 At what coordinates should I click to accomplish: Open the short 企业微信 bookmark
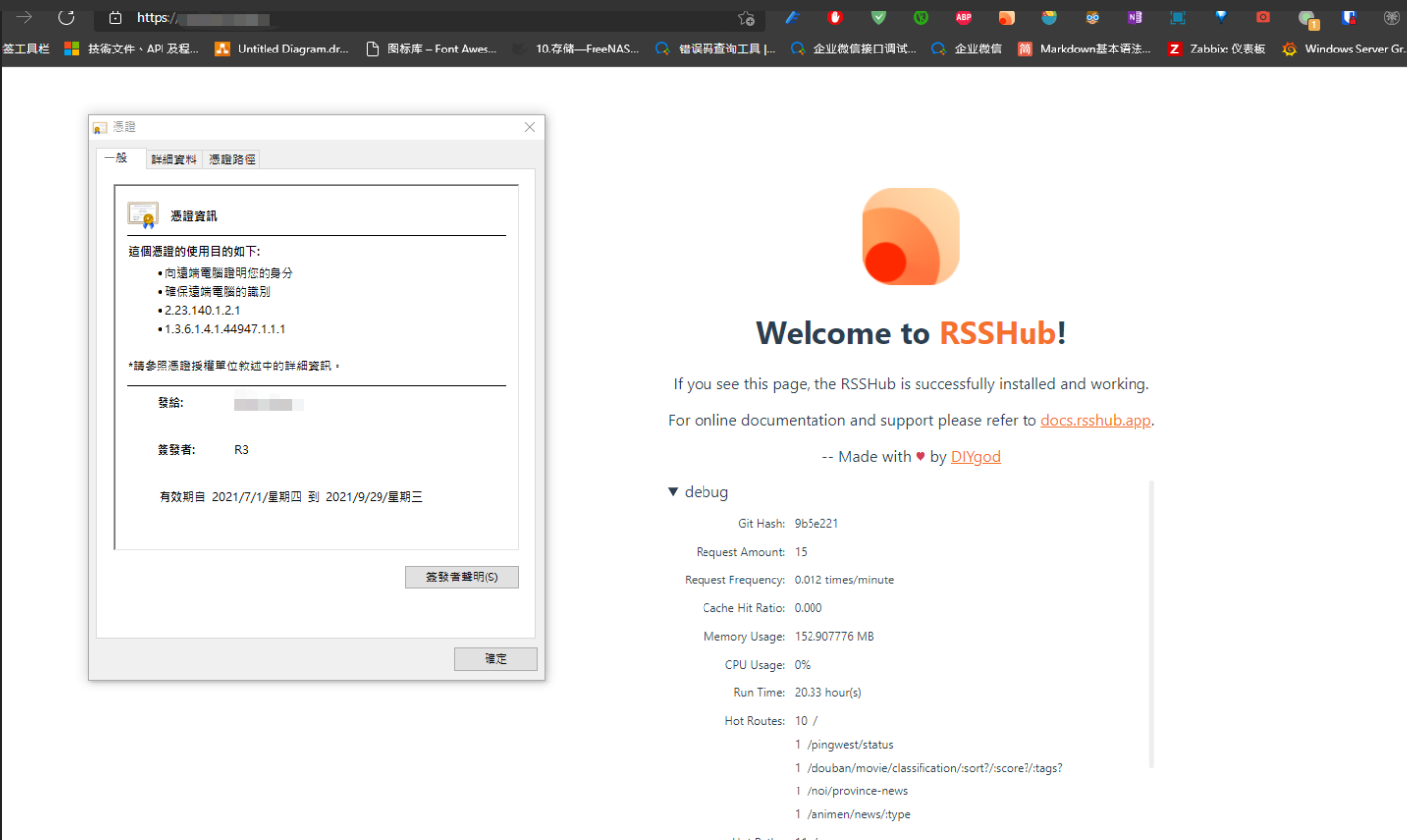pyautogui.click(x=967, y=49)
